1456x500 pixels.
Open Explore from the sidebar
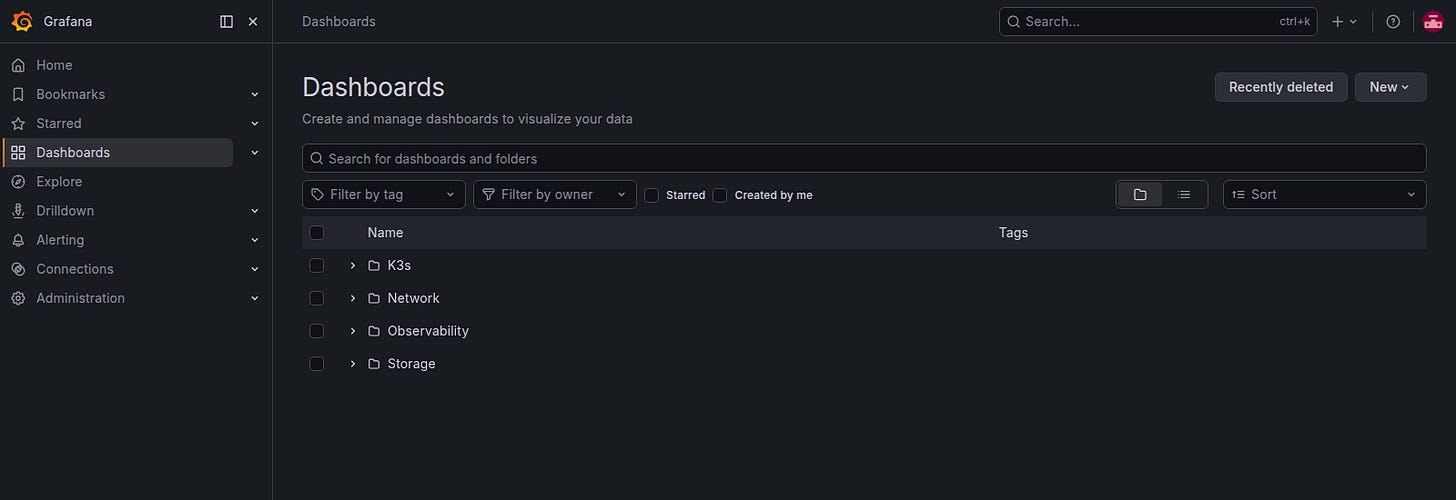[x=59, y=181]
